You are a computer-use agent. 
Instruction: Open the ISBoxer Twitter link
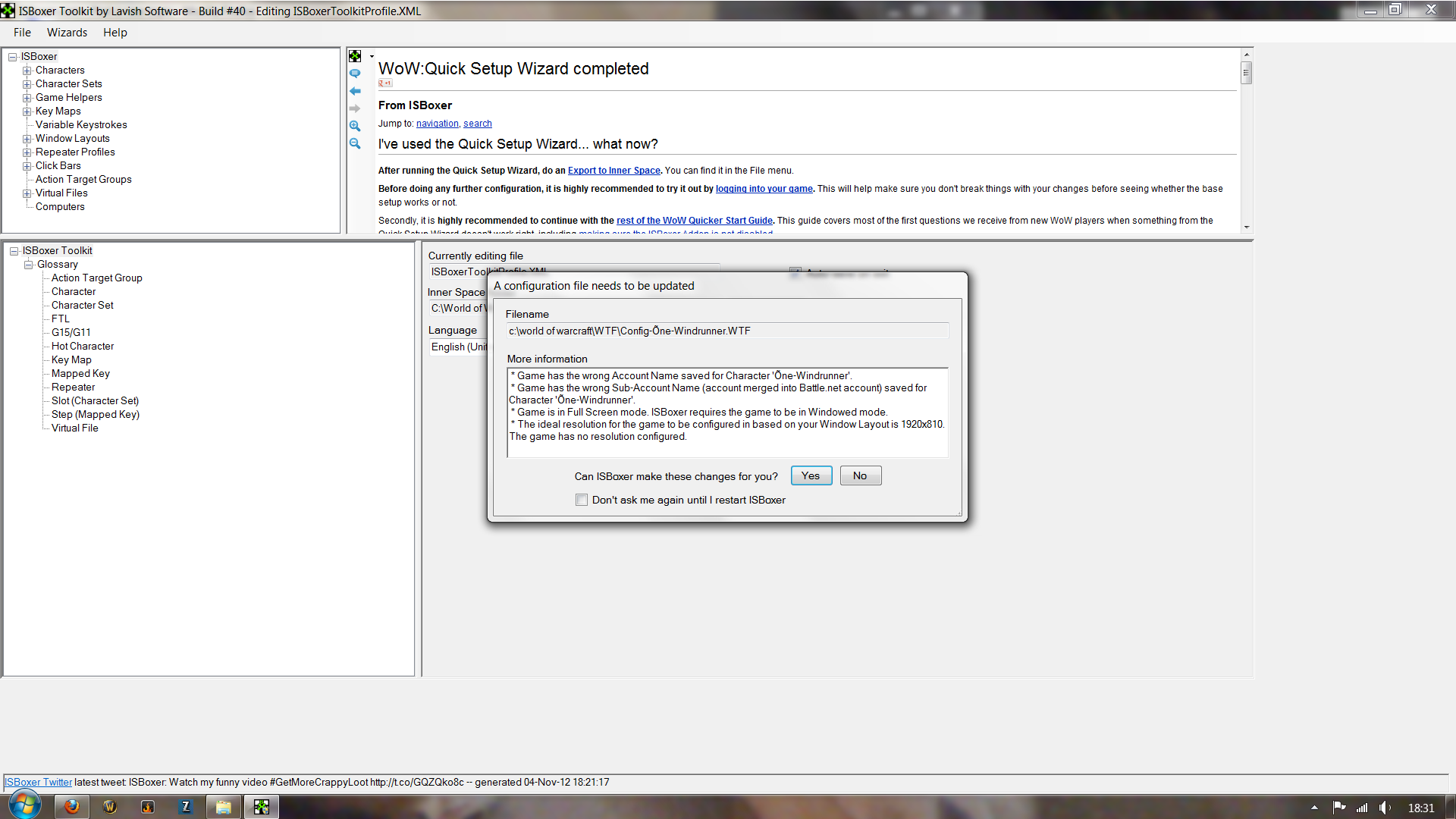(x=39, y=782)
